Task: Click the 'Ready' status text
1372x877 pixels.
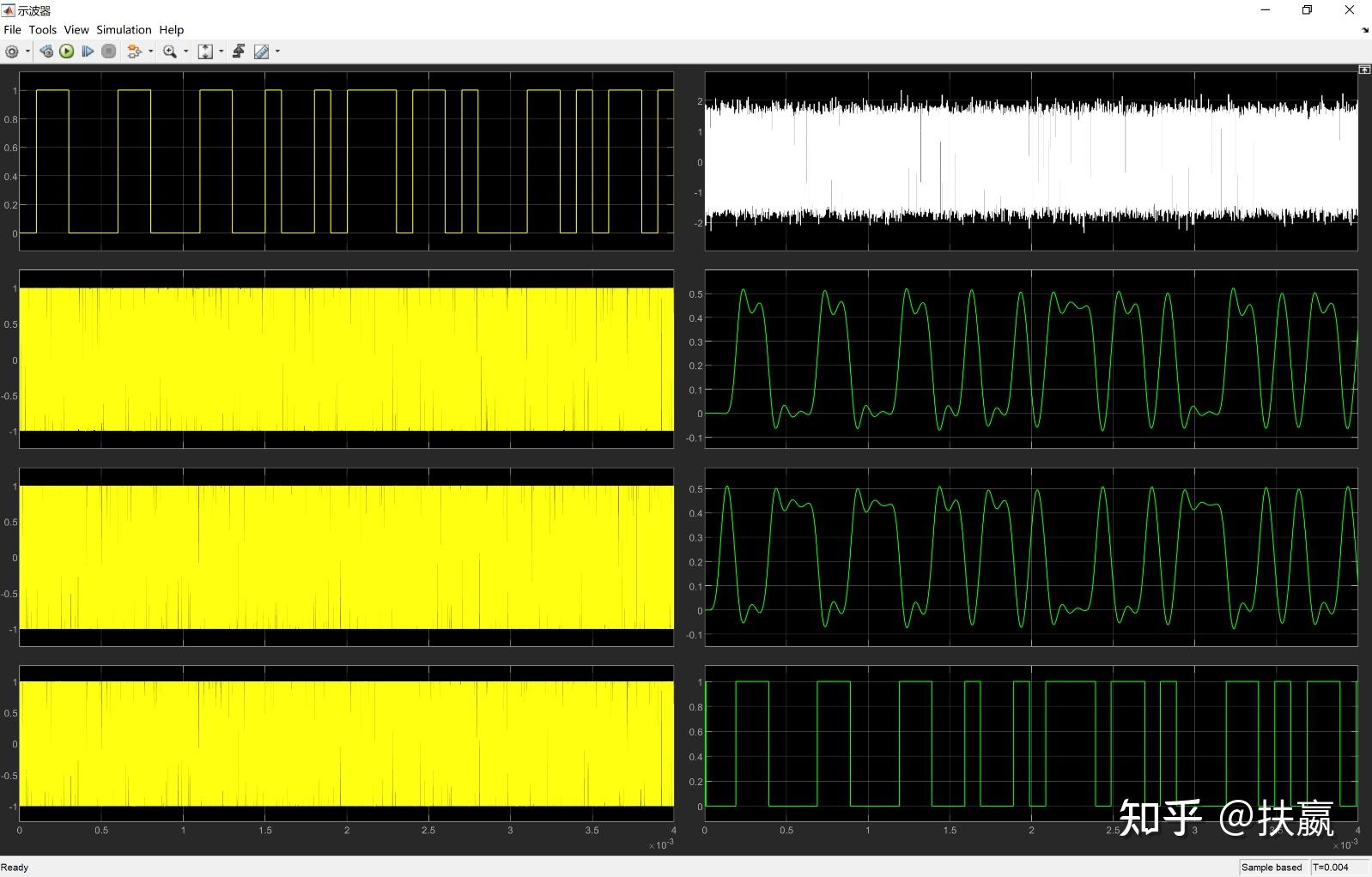Action: tap(15, 868)
